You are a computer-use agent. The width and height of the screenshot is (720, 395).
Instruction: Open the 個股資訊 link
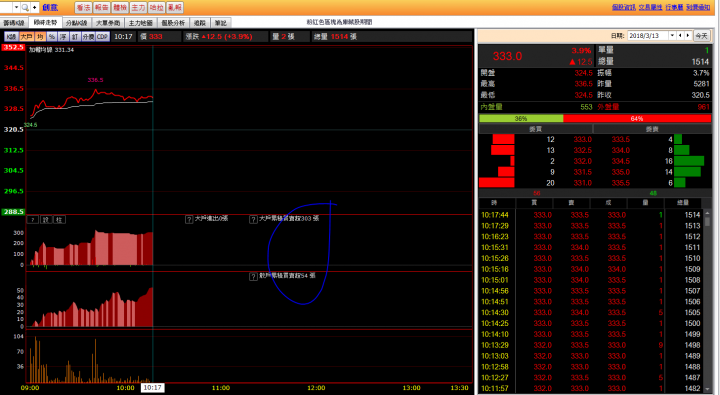[624, 7]
